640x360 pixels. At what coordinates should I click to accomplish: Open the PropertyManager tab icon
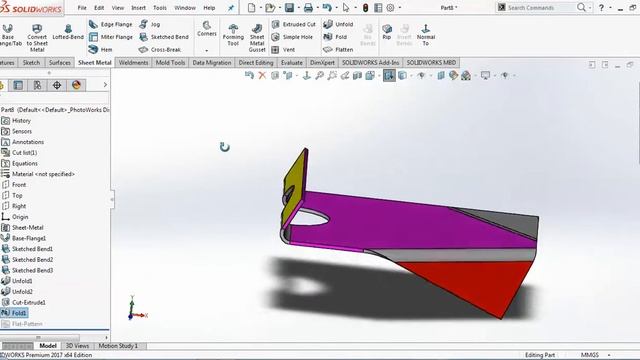(x=18, y=85)
